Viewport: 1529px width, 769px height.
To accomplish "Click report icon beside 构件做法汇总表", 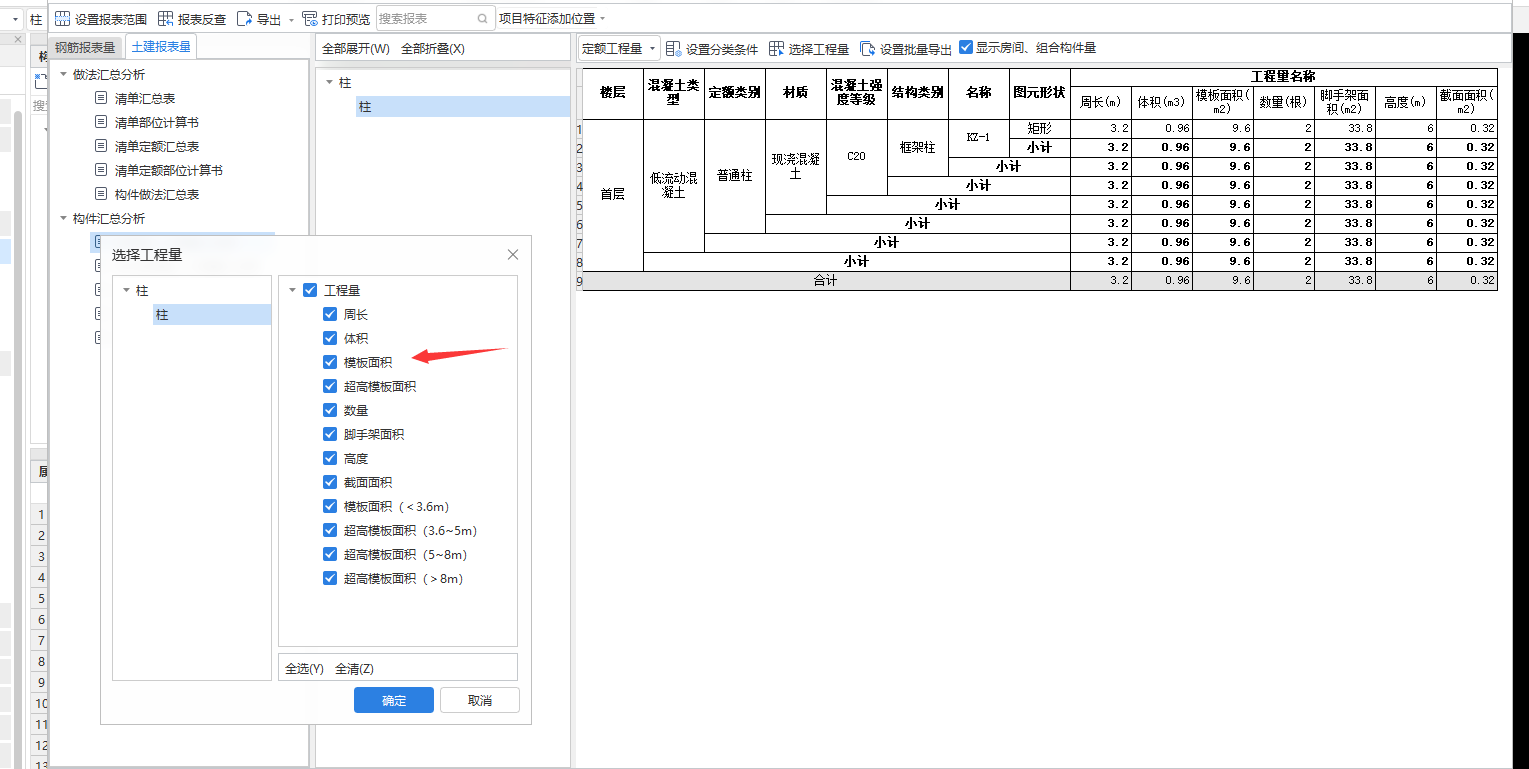I will click(x=100, y=194).
